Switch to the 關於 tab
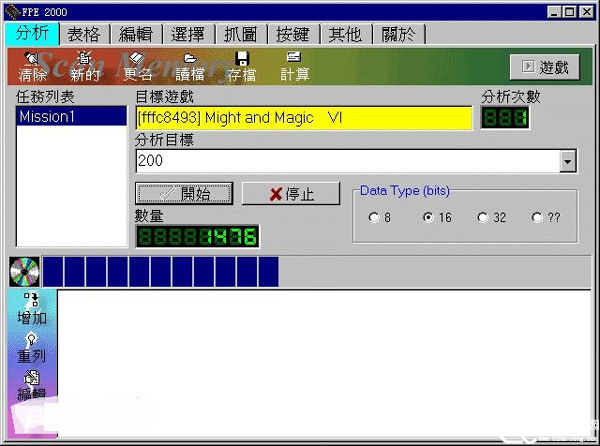The height and width of the screenshot is (446, 600). click(x=398, y=34)
